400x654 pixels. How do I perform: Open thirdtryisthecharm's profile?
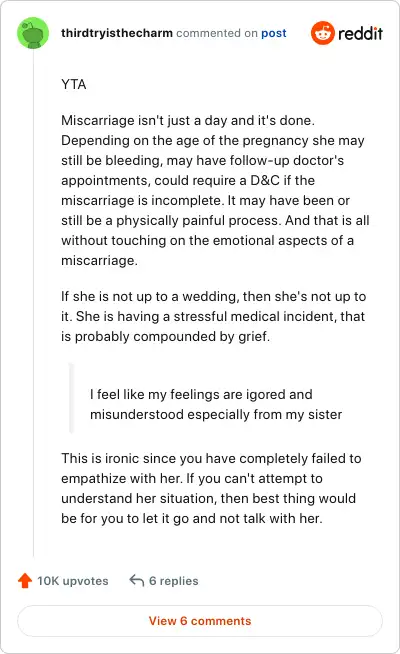pyautogui.click(x=117, y=33)
